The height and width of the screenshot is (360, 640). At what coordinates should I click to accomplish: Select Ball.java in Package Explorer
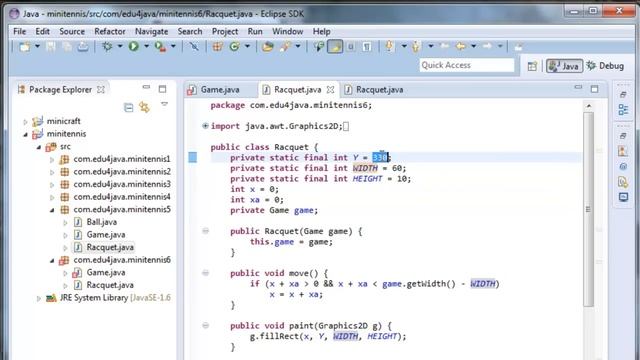coord(101,222)
